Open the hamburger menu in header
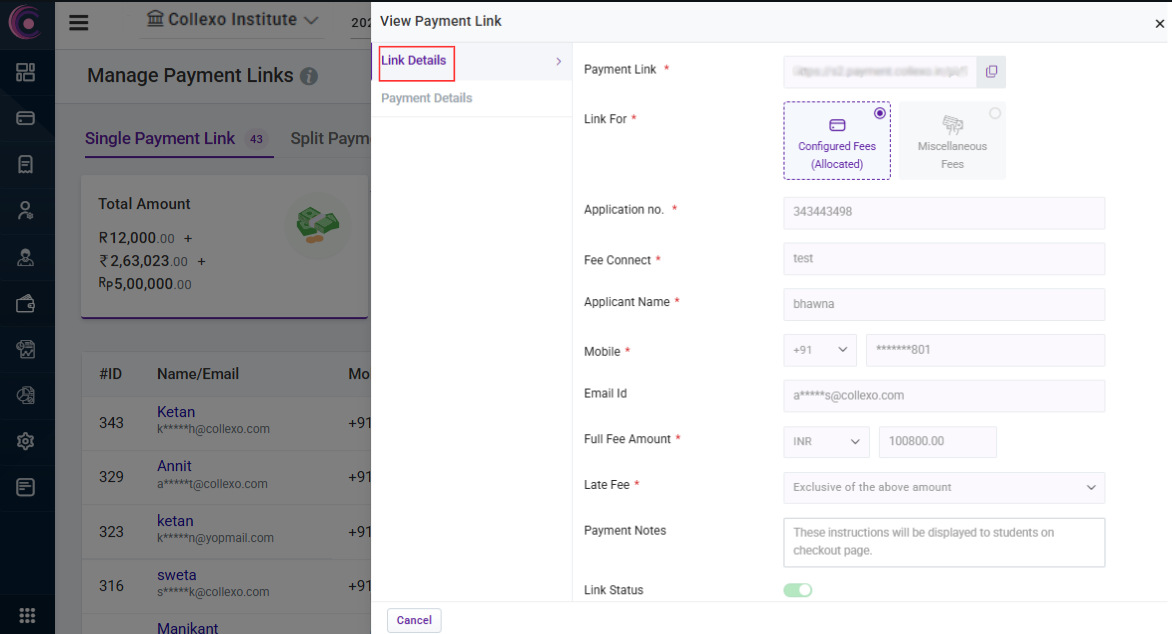 pos(79,23)
